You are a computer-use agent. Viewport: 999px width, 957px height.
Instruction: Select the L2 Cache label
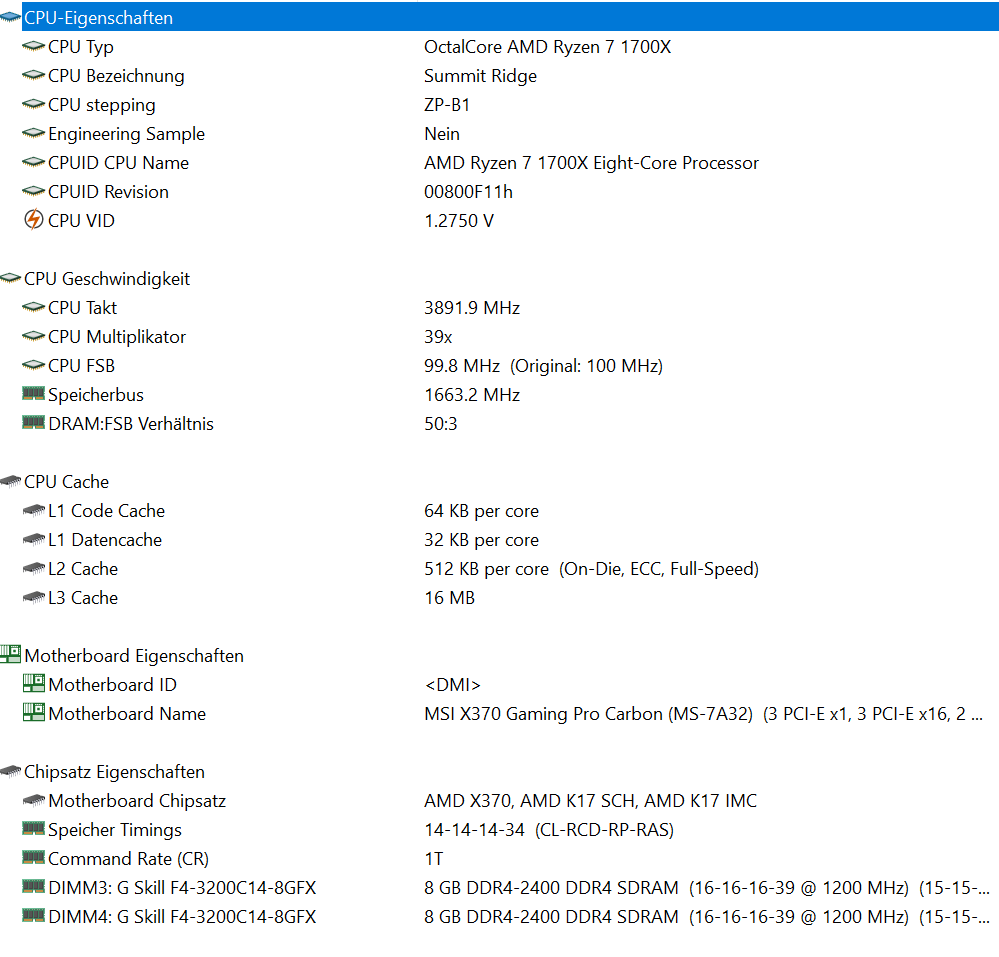pos(83,569)
